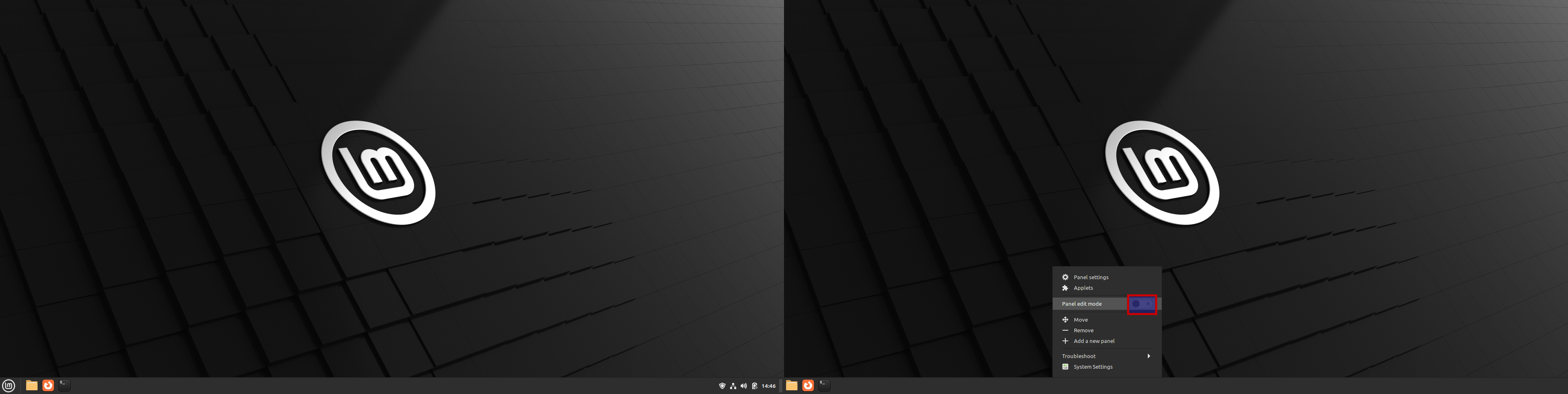
Task: Launch Firefox from the left monitor panel
Action: 48,385
